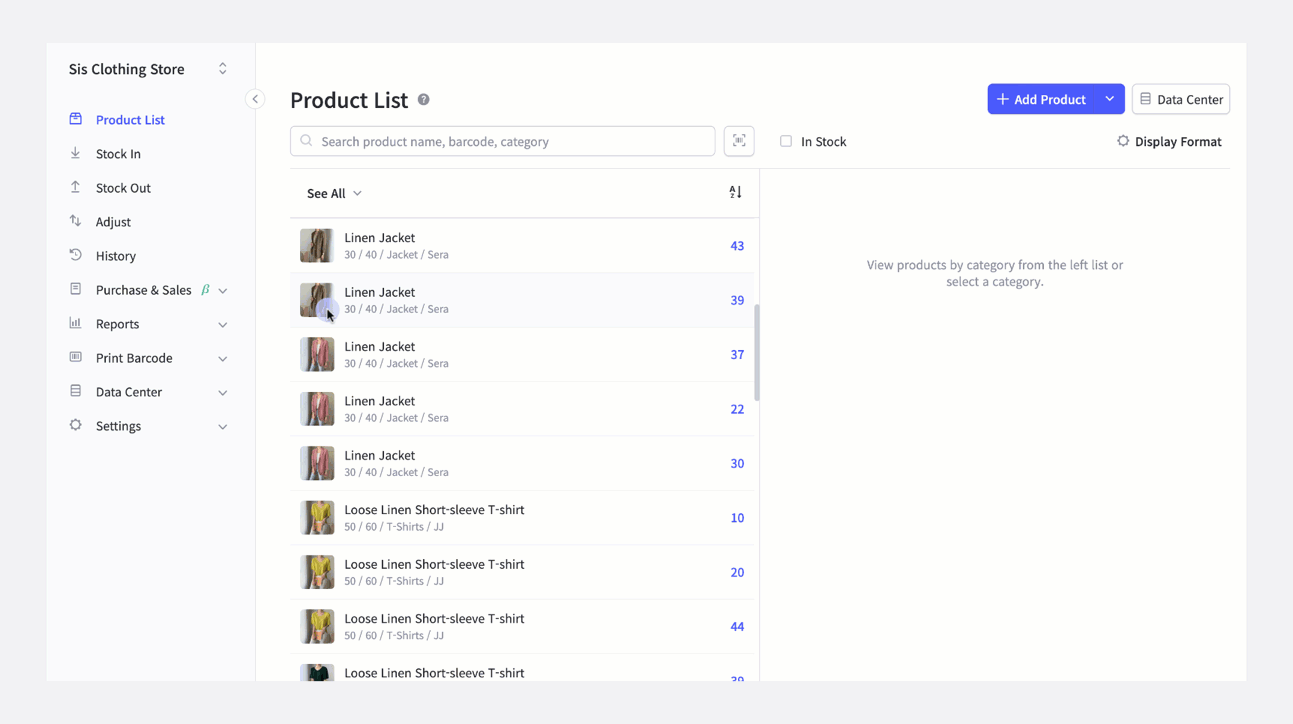1293x724 pixels.
Task: Click the search products input field
Action: (x=500, y=141)
